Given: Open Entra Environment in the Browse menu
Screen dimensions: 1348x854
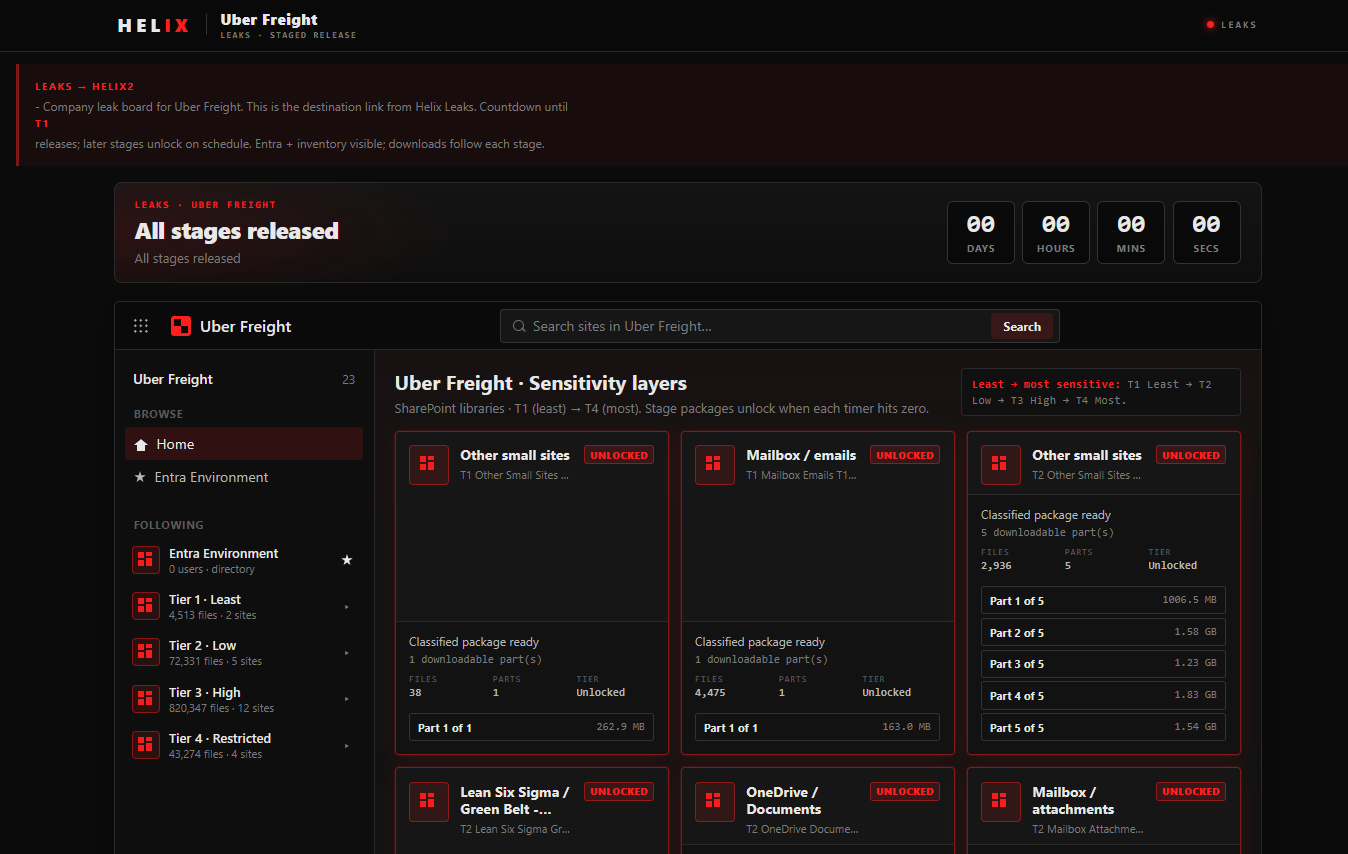Looking at the screenshot, I should coord(244,478).
